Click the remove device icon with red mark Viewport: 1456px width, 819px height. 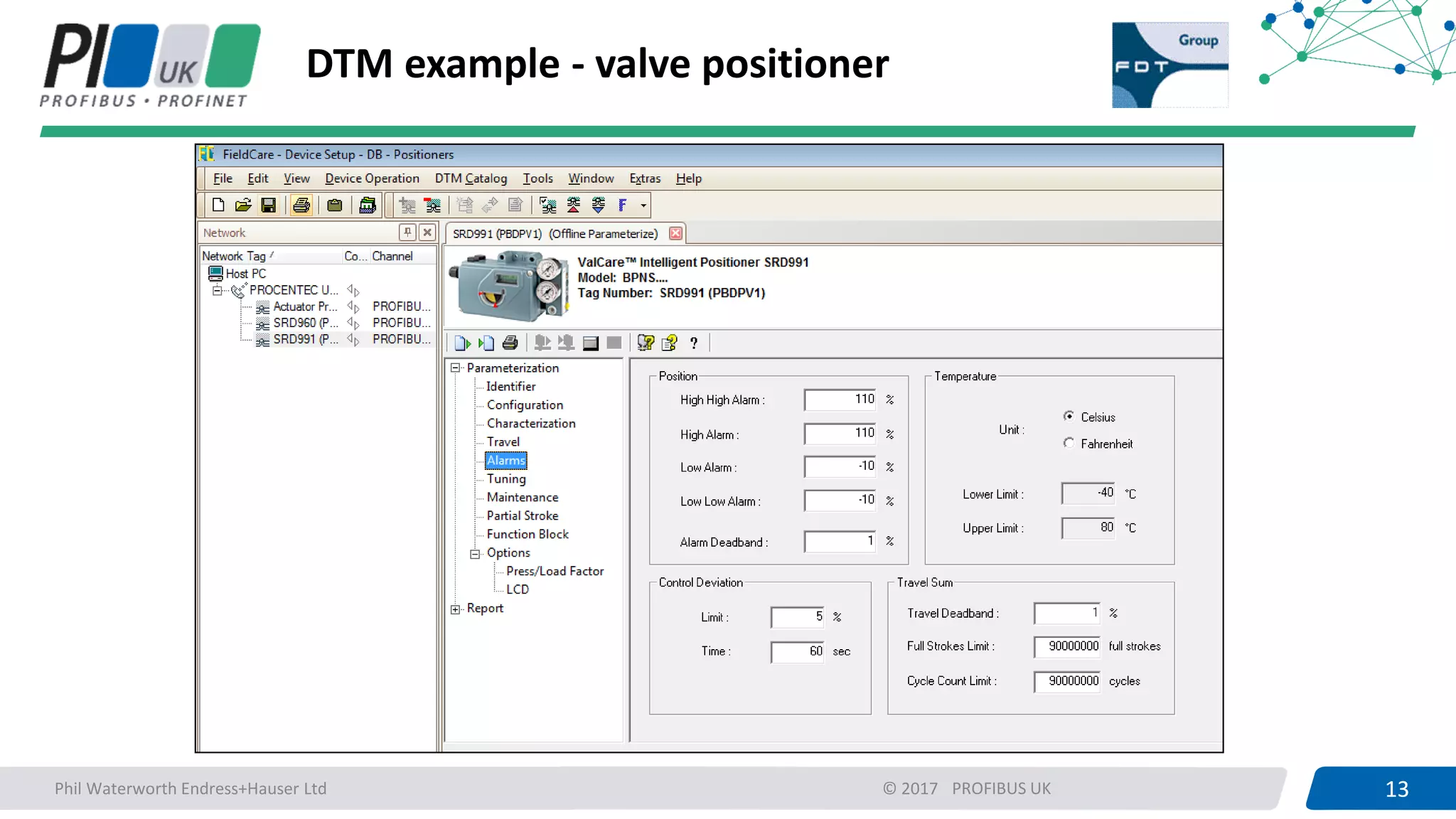click(x=432, y=205)
